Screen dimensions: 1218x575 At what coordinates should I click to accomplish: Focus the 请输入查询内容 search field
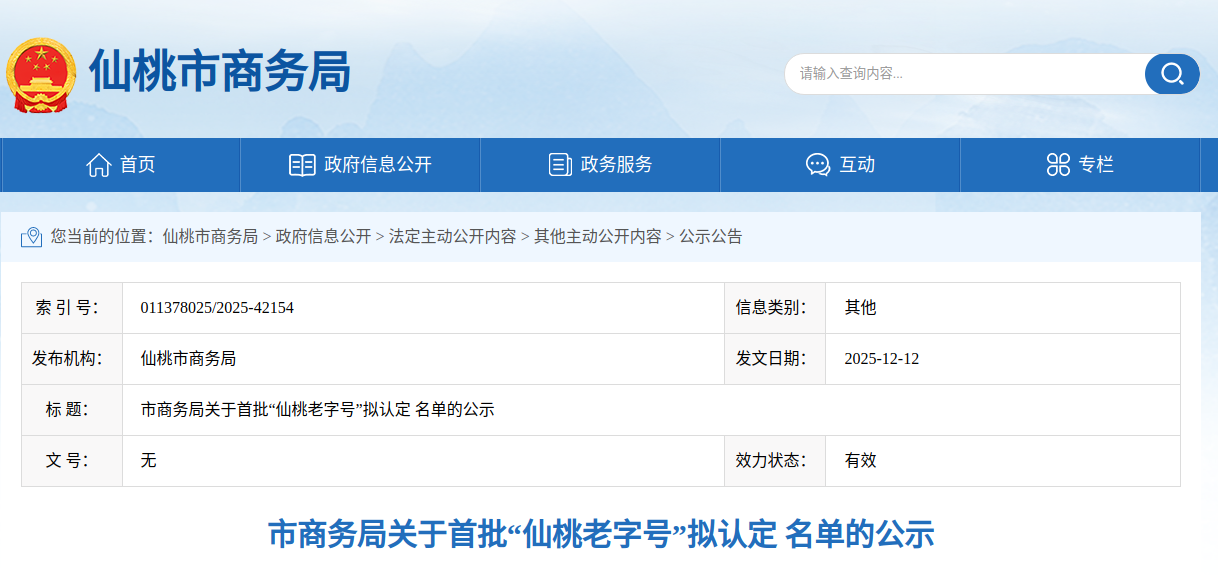(965, 74)
